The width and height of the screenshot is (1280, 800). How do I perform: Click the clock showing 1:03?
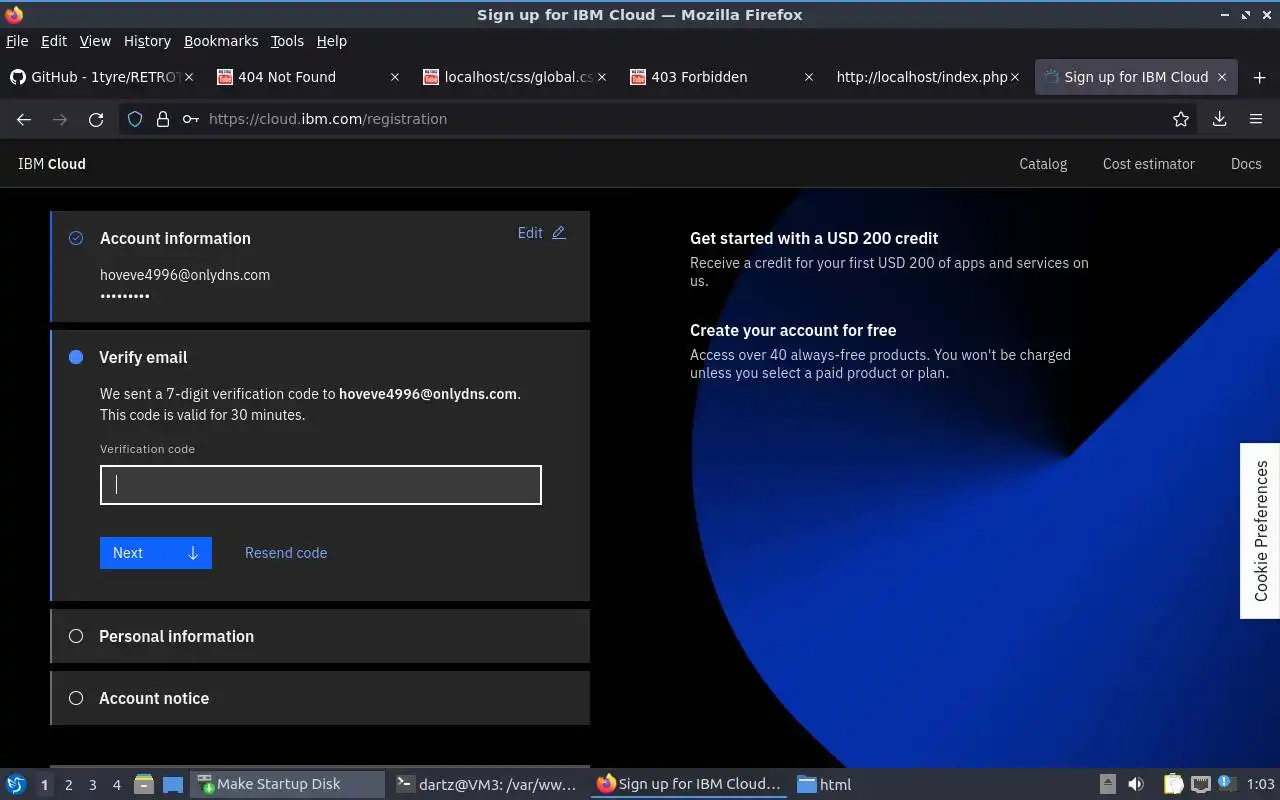tap(1261, 785)
